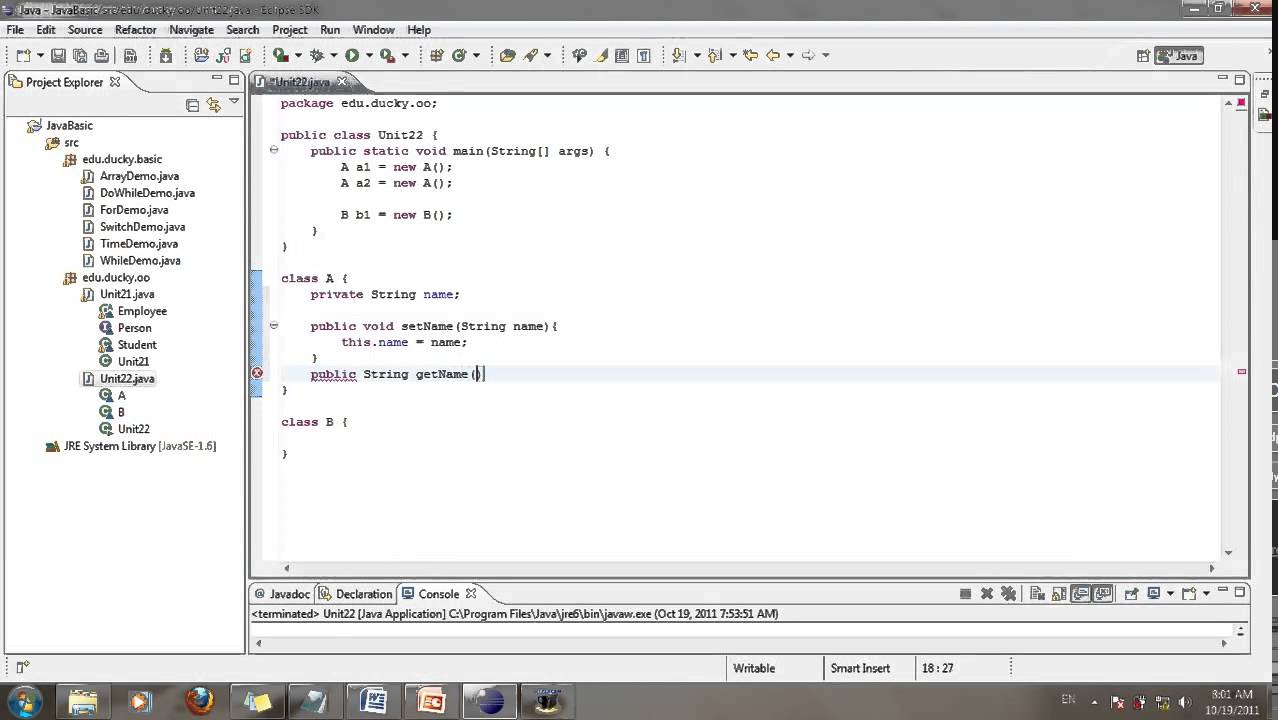The image size is (1278, 720).
Task: Click the Word icon in taskbar
Action: (x=373, y=700)
